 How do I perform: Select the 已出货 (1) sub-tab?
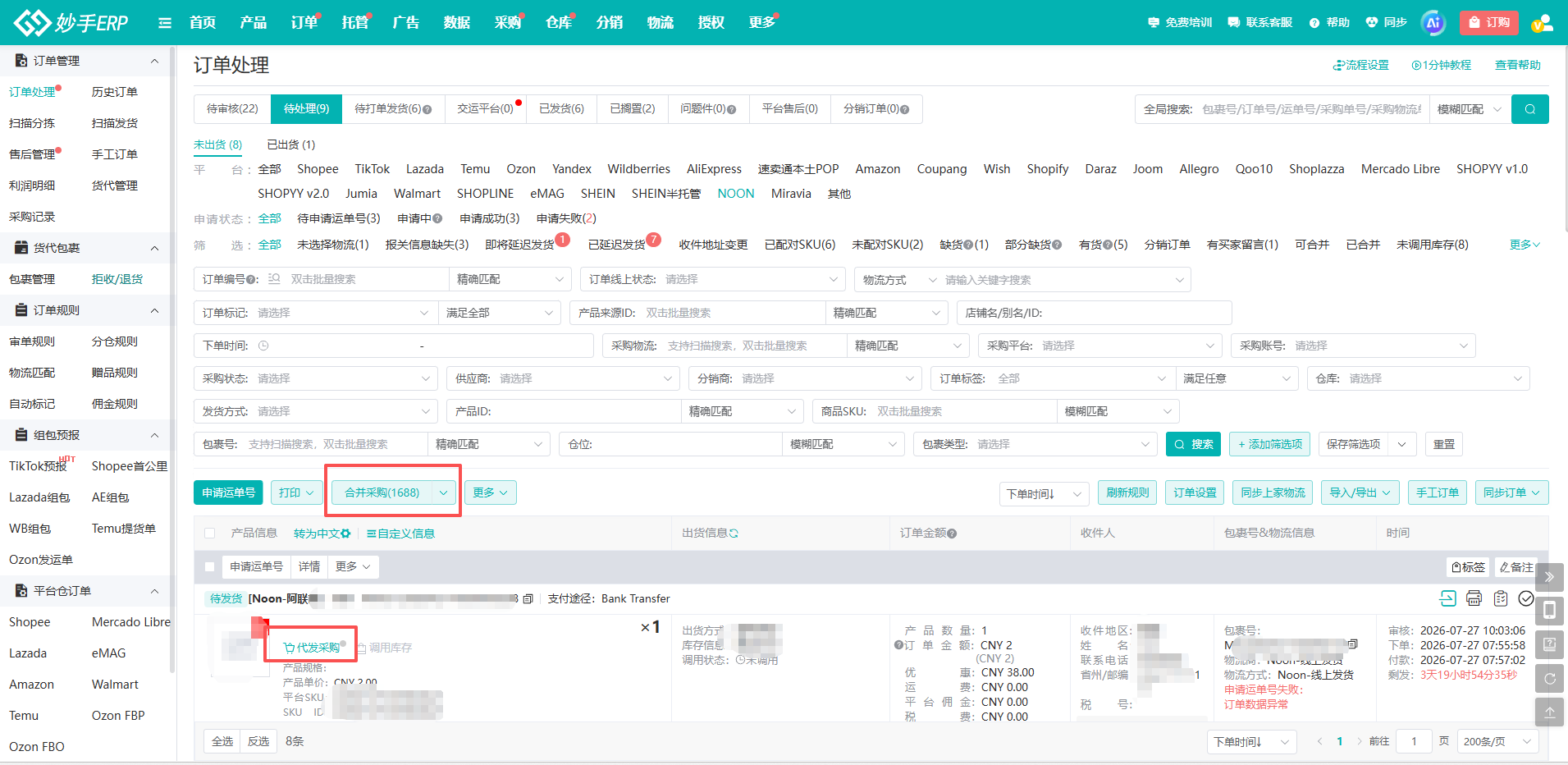coord(291,145)
